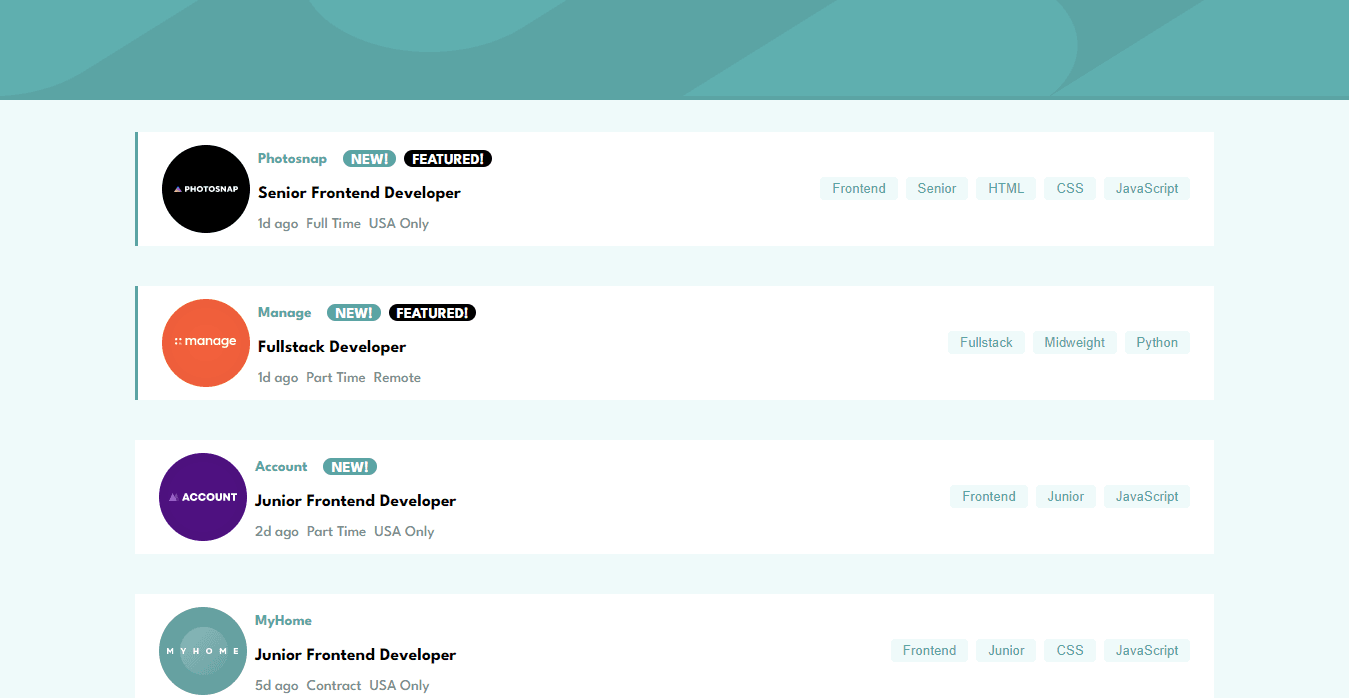Open the Fullstack Developer job posting
The height and width of the screenshot is (698, 1349).
click(331, 346)
